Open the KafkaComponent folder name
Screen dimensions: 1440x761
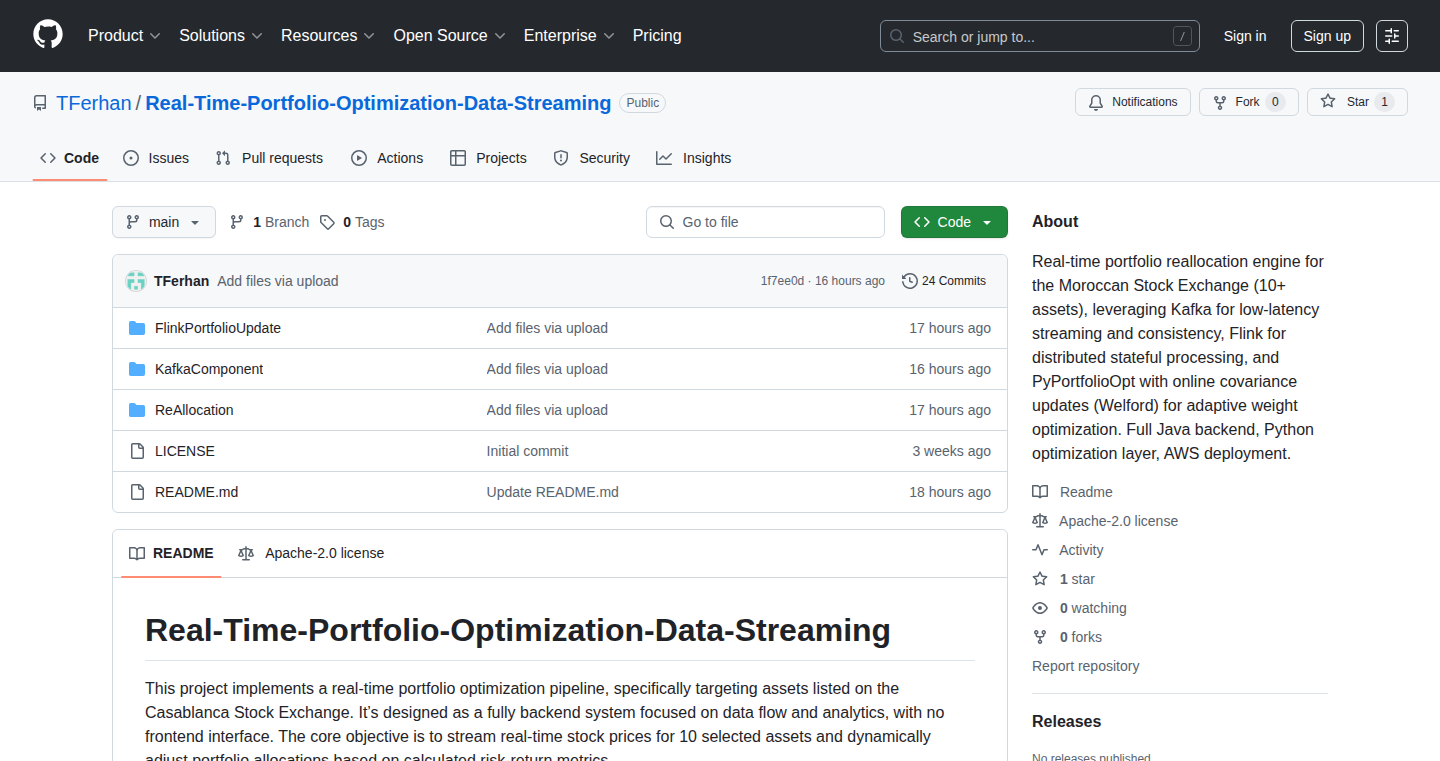pyautogui.click(x=209, y=369)
